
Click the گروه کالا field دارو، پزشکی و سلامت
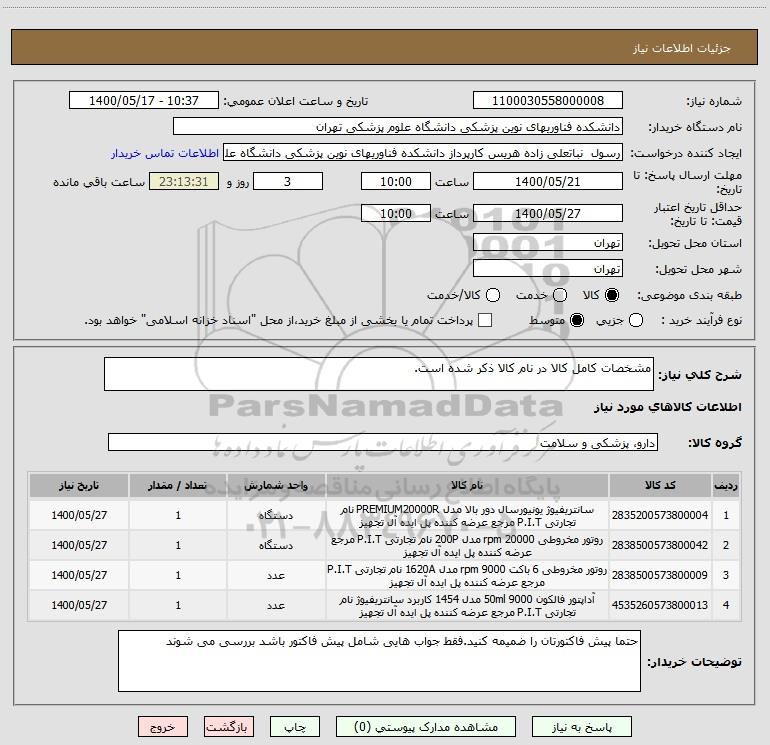(383, 442)
